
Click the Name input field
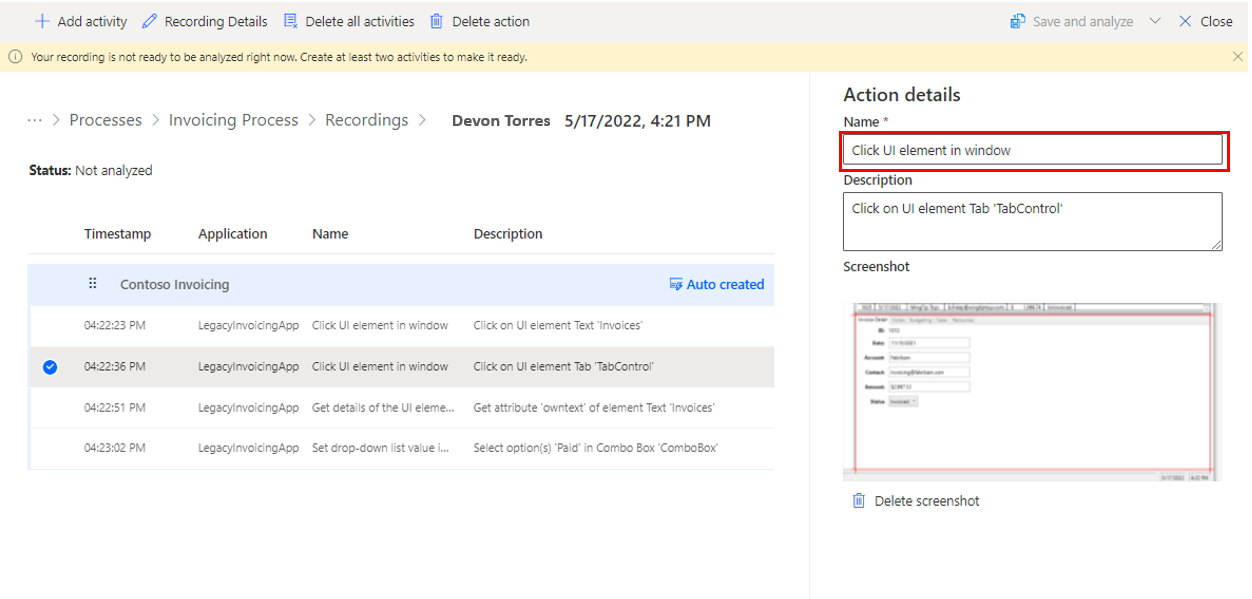[x=1032, y=150]
